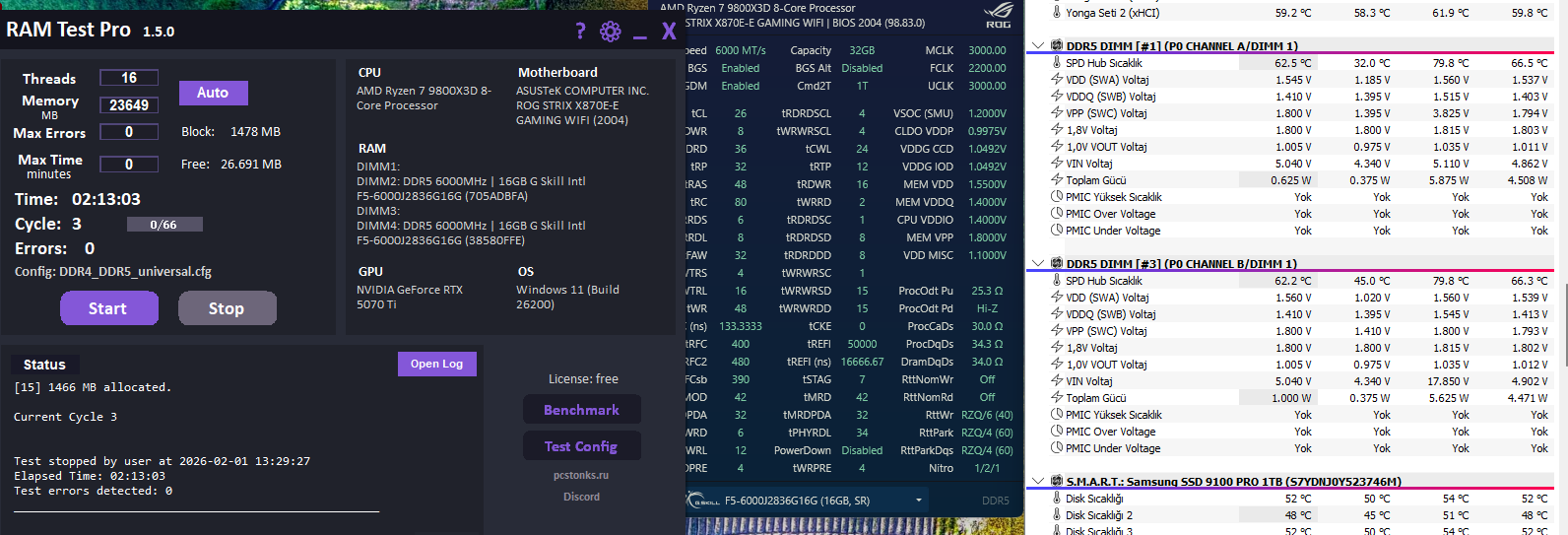Select the DDR5 DIMM [#1] (P0 CHANNEL A/DIMM 1) header

pos(1182,45)
